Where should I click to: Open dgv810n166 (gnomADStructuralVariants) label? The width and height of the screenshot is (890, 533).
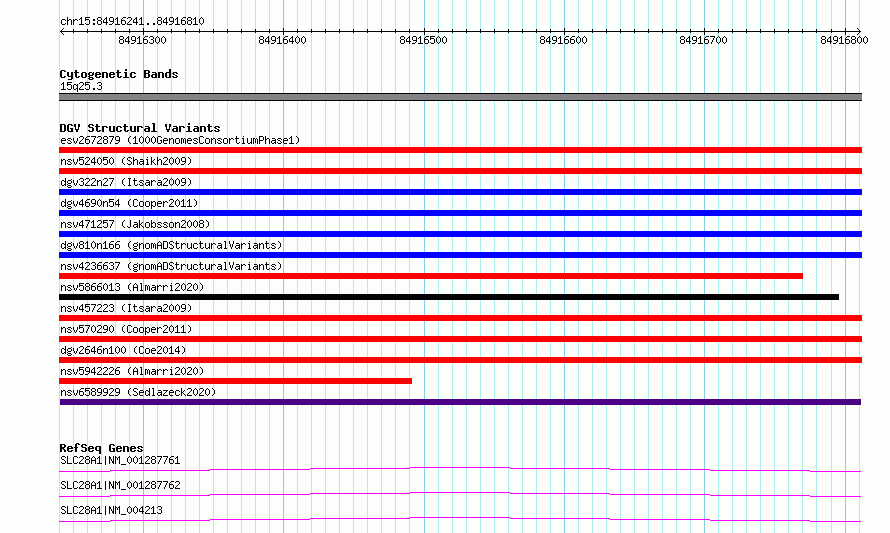coord(171,245)
